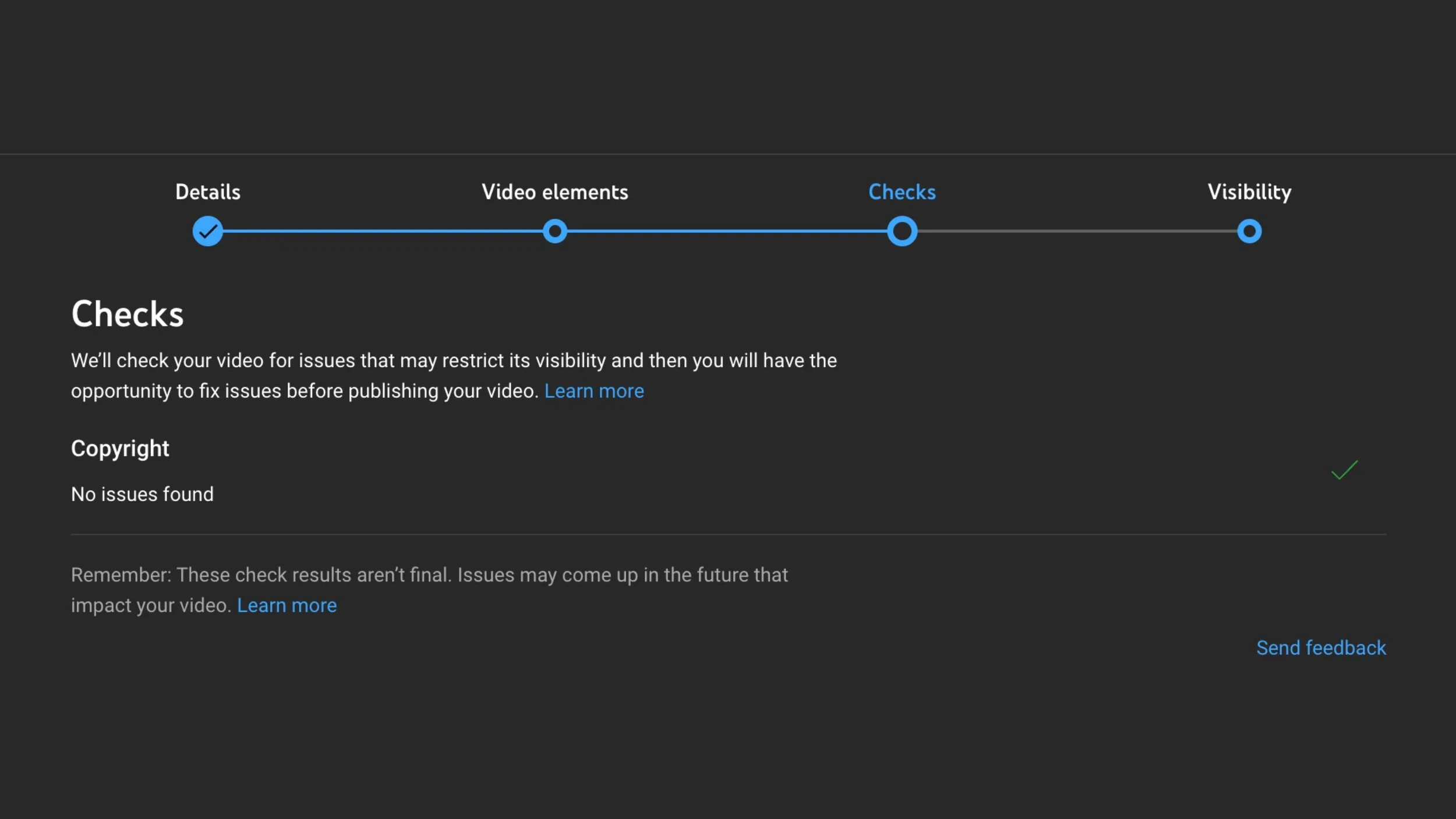
Task: Select the Video elements step circle
Action: pyautogui.click(x=555, y=231)
